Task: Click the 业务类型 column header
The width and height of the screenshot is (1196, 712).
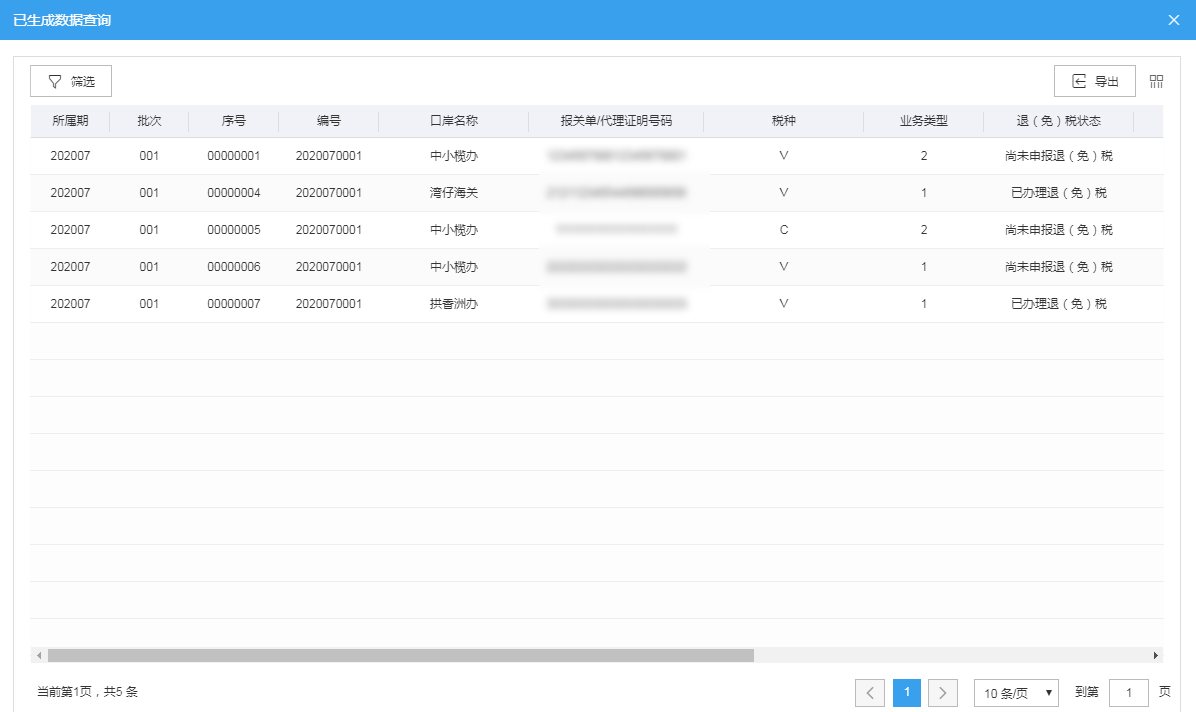Action: pyautogui.click(x=924, y=121)
